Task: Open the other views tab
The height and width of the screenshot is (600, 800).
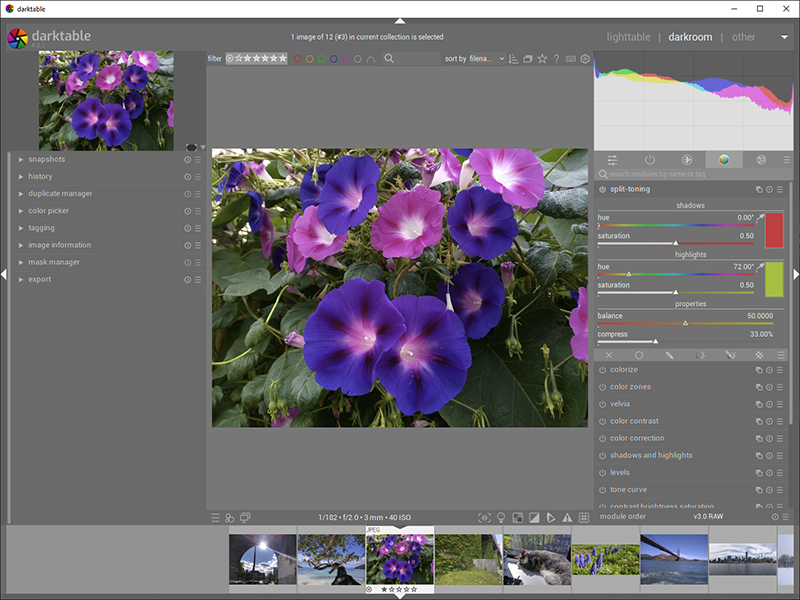Action: (743, 37)
